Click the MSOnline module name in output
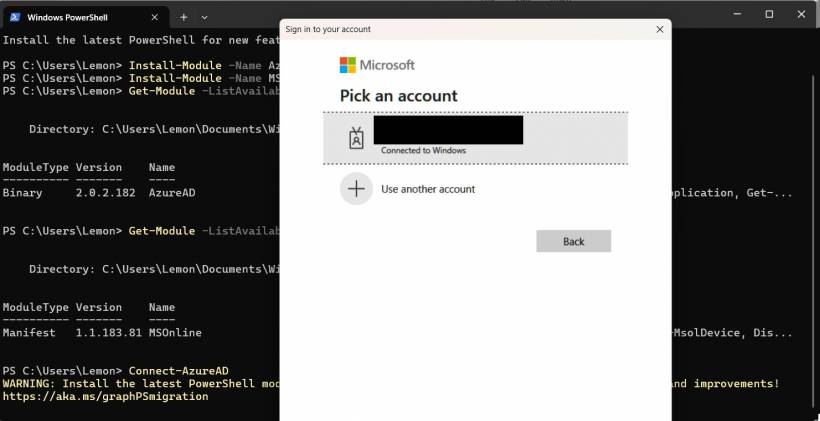The image size is (820, 421). click(175, 332)
